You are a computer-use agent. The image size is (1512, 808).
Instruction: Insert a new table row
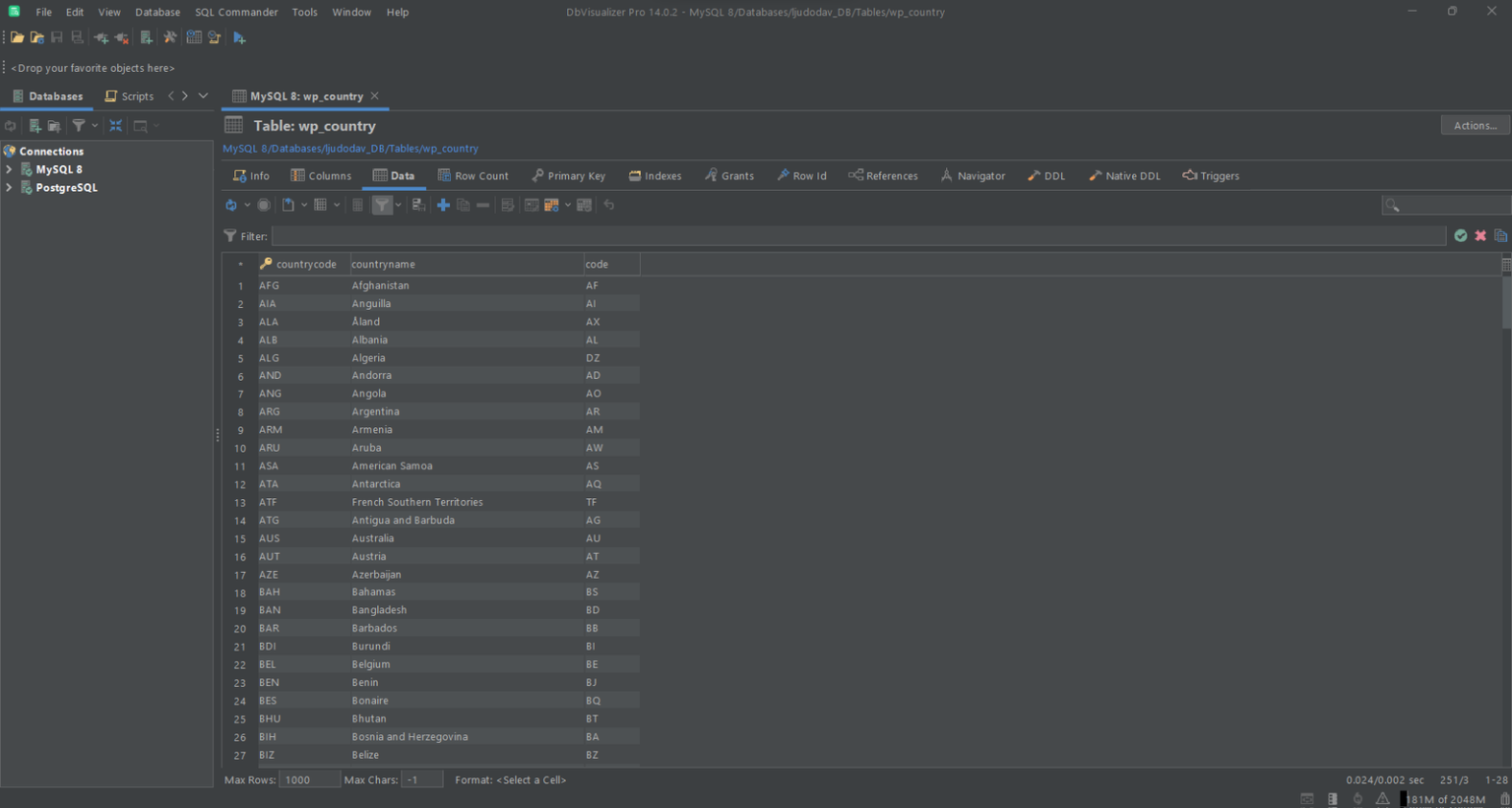(x=443, y=205)
